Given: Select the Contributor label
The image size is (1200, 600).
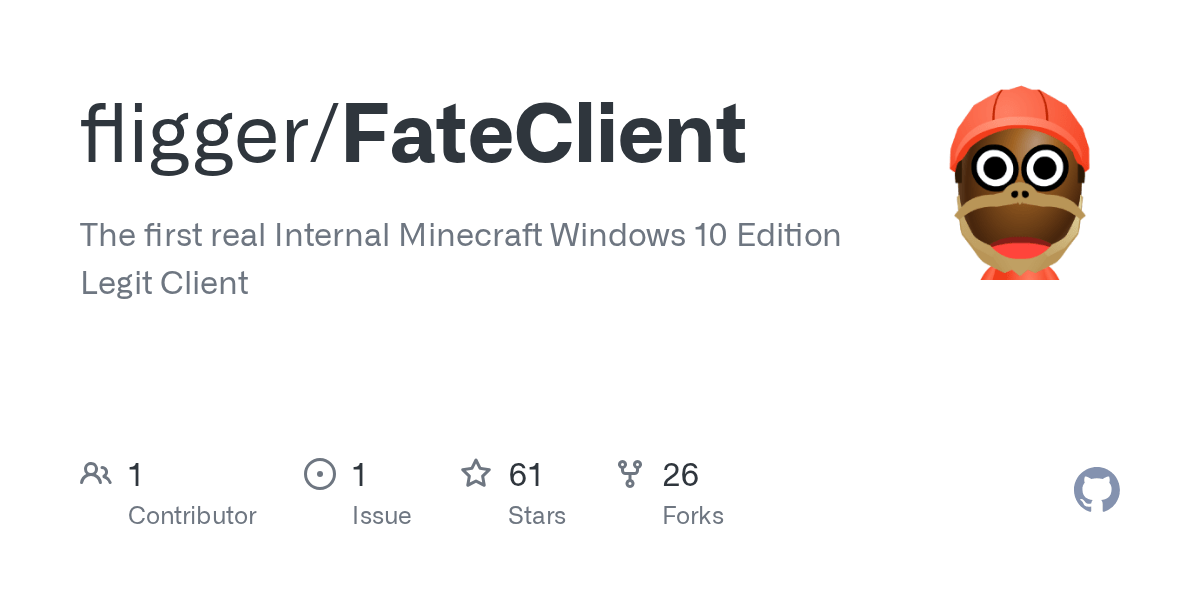Looking at the screenshot, I should (192, 516).
